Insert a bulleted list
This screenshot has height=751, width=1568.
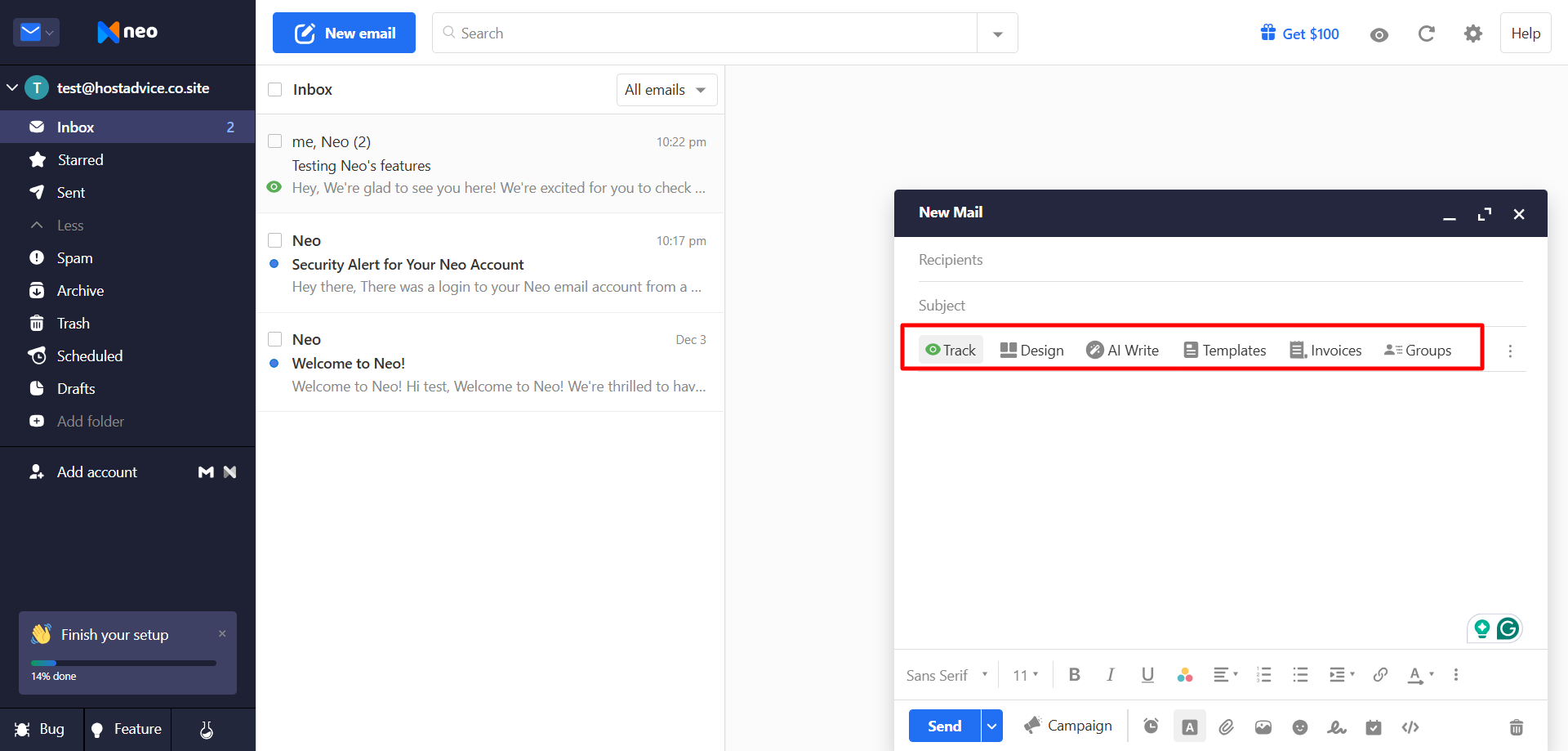click(1300, 674)
